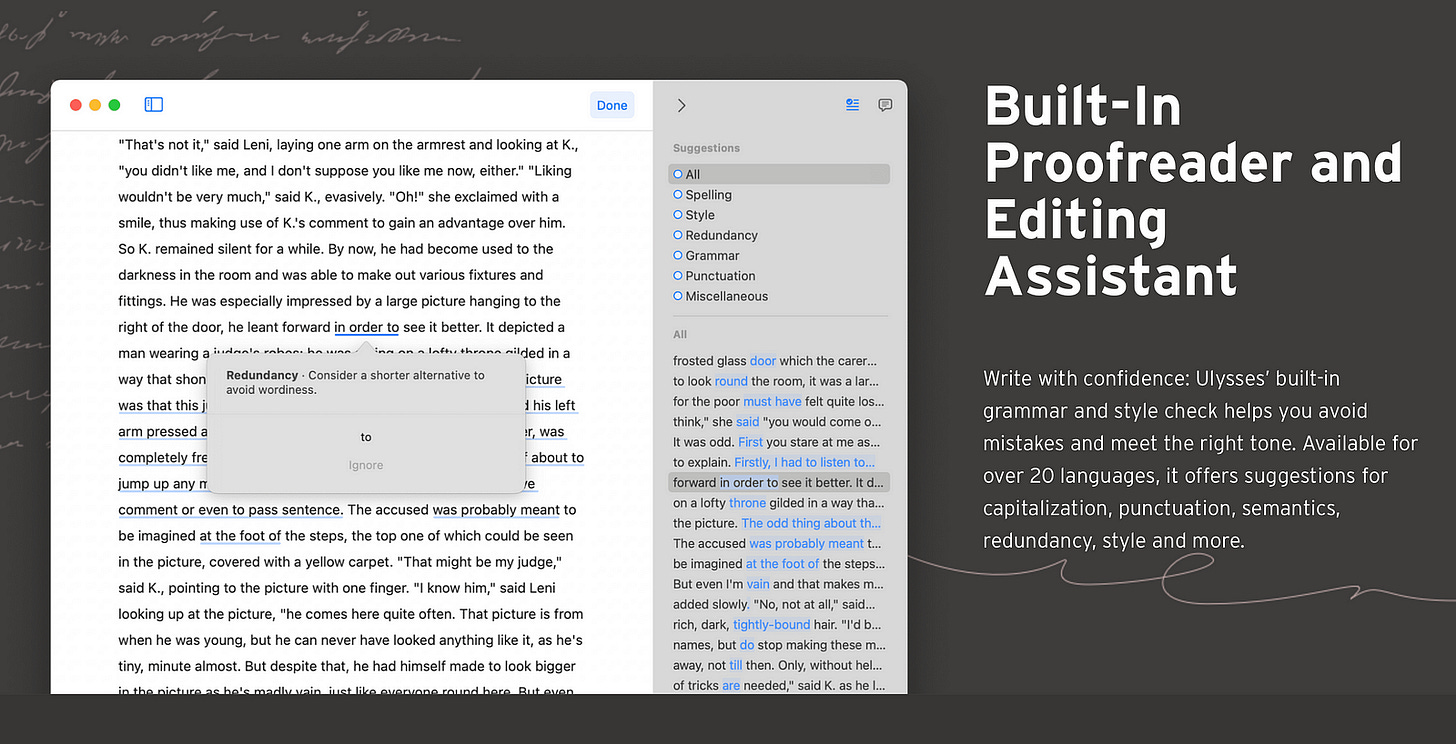The image size is (1456, 744).
Task: Click the red close window button
Action: tap(76, 105)
